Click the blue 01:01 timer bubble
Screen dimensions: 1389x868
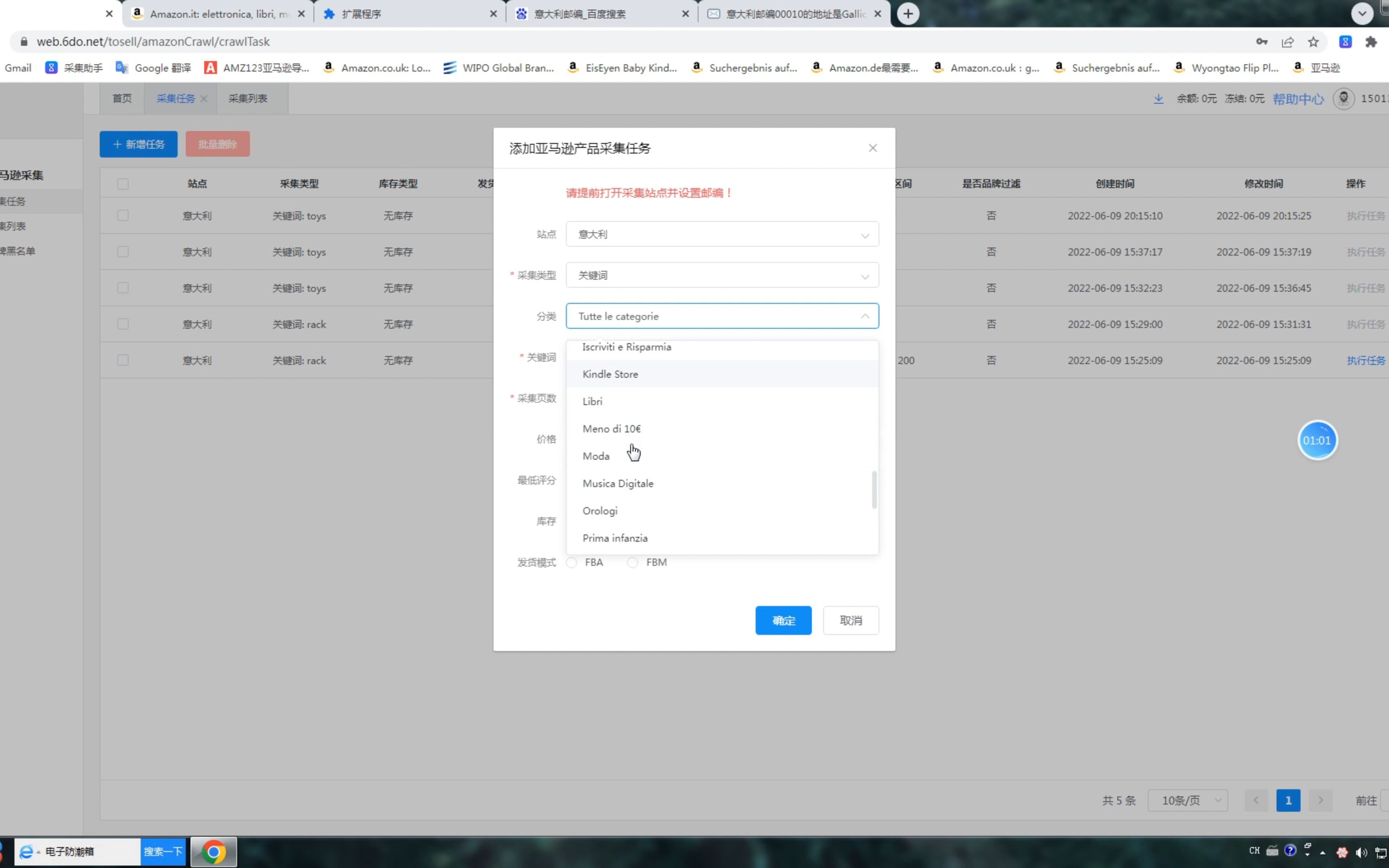tap(1317, 440)
